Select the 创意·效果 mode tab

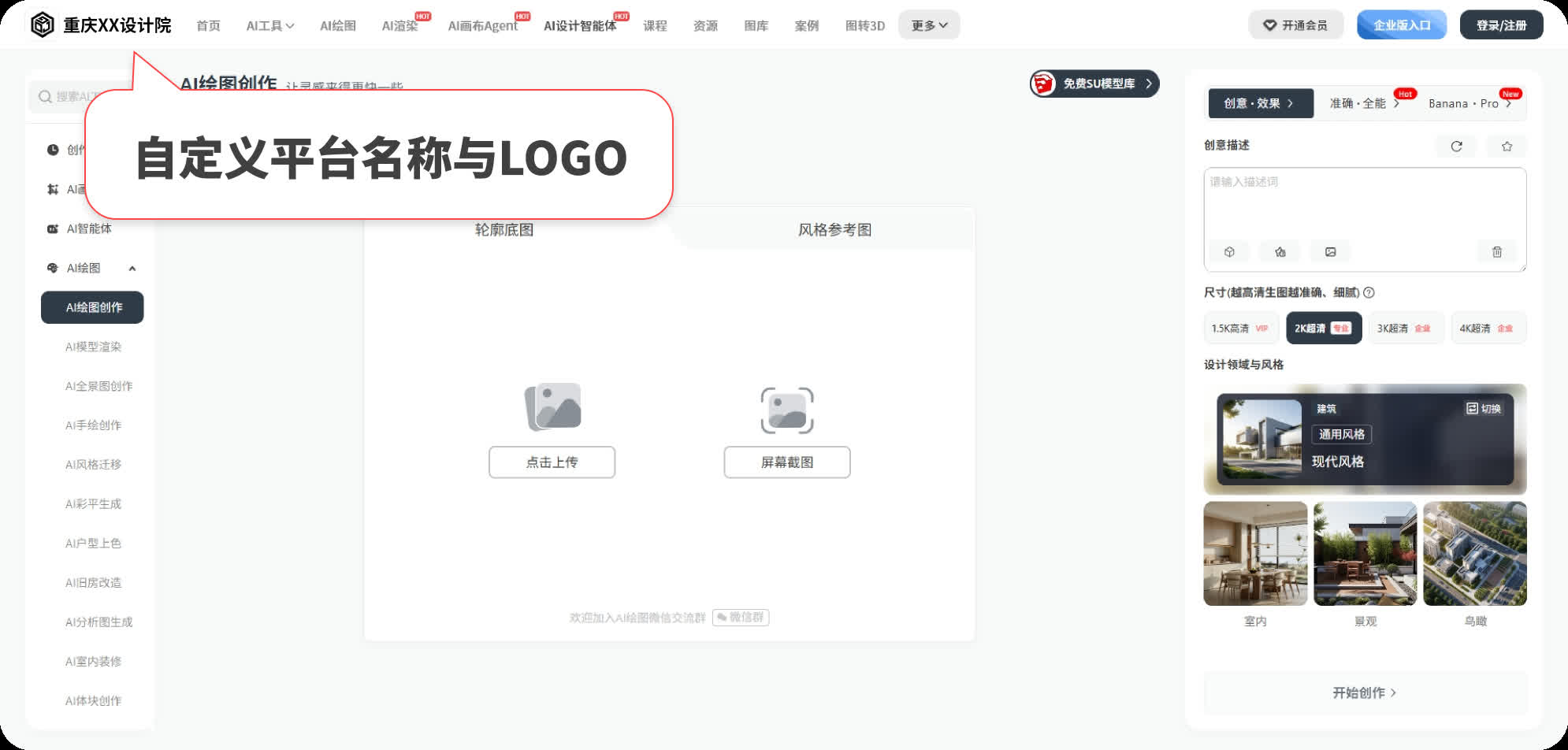pos(1261,103)
